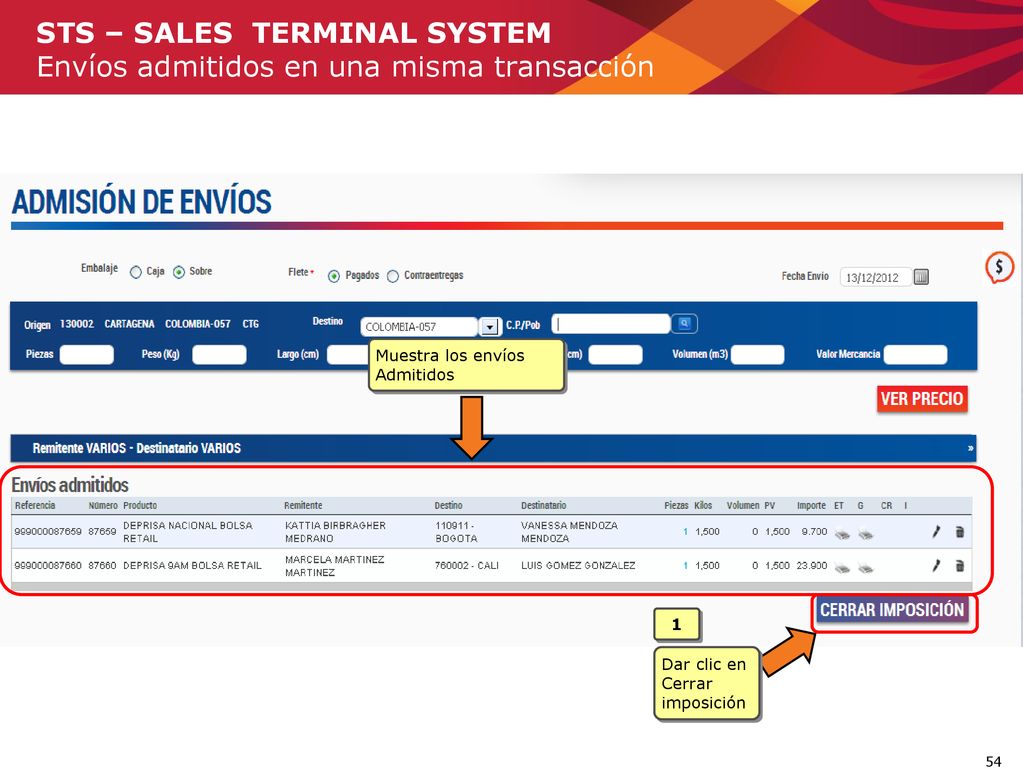This screenshot has height=783, width=1023.
Task: Click the 9.700 importe value
Action: [x=814, y=532]
